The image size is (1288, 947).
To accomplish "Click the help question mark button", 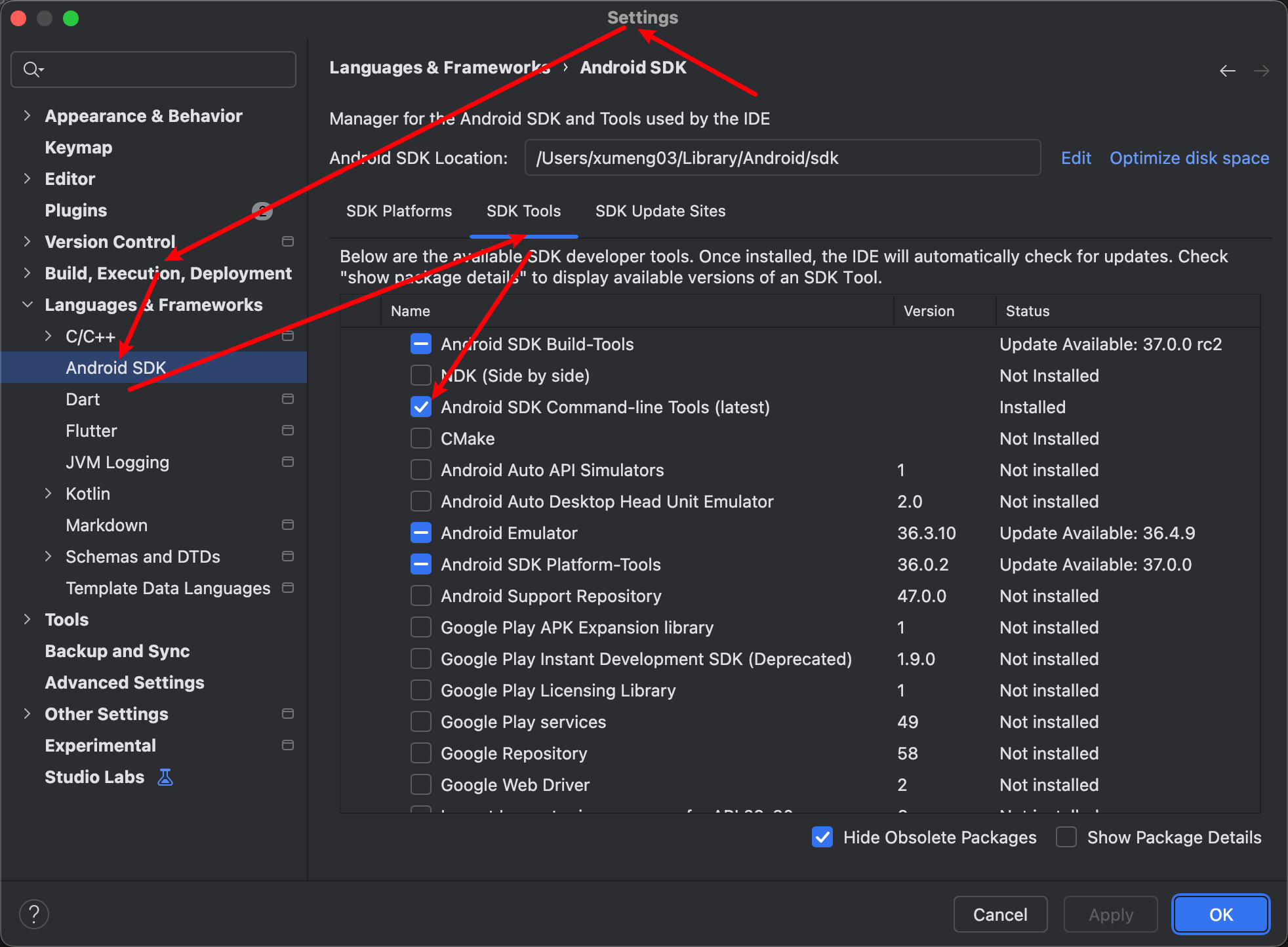I will pos(34,914).
